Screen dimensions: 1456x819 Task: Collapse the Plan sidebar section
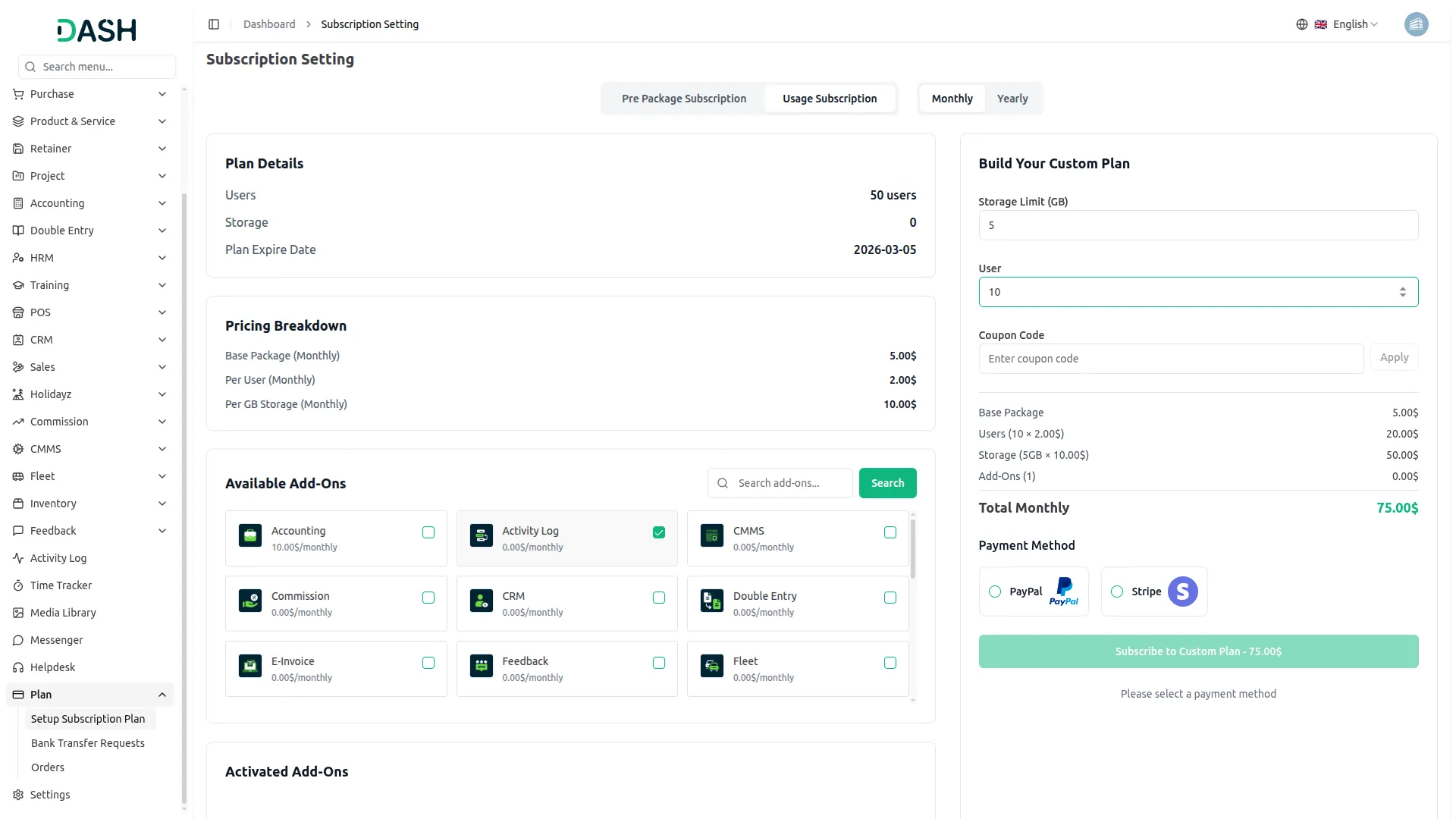89,695
